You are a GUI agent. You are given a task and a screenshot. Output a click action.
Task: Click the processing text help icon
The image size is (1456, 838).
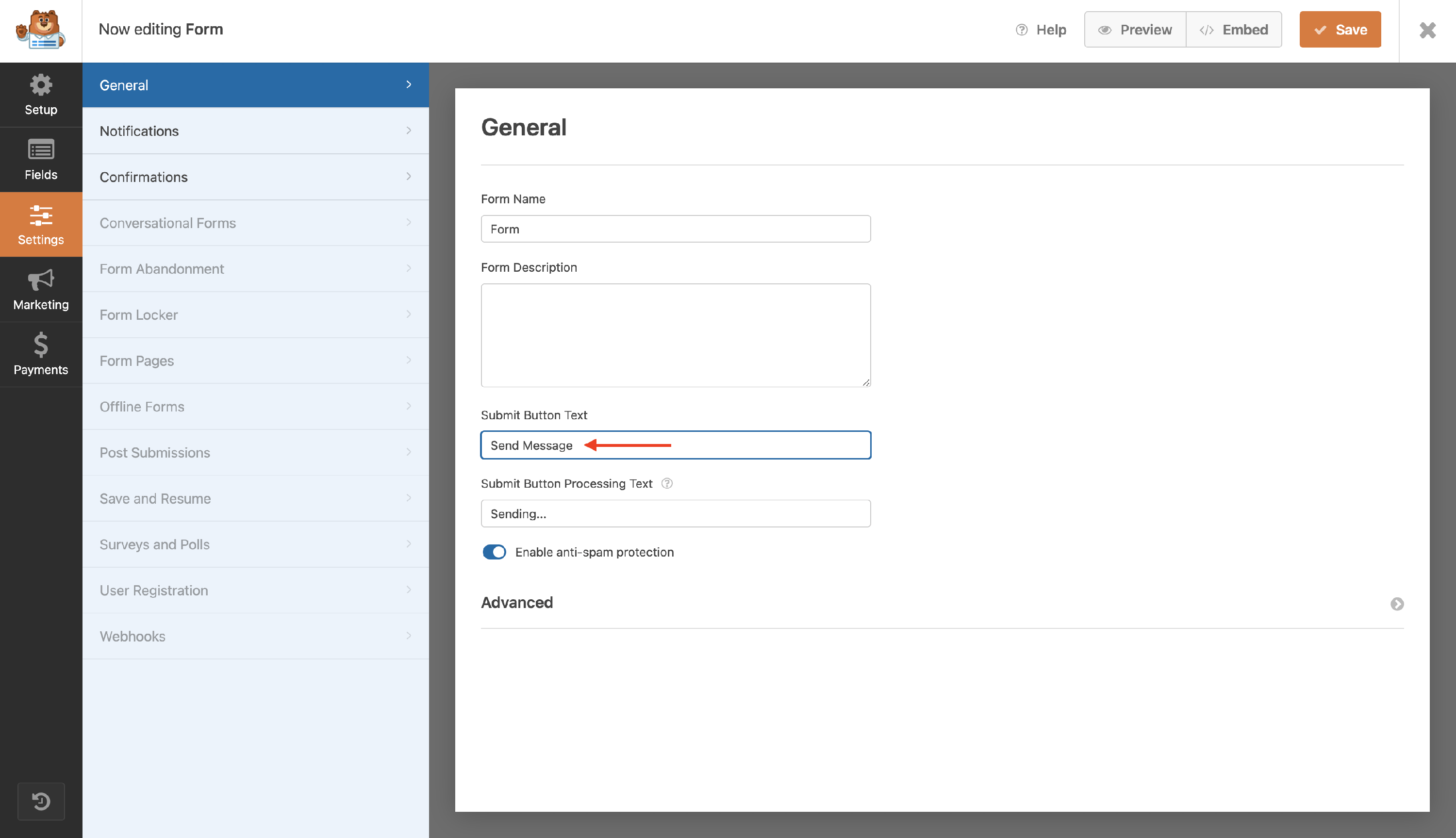(x=666, y=483)
